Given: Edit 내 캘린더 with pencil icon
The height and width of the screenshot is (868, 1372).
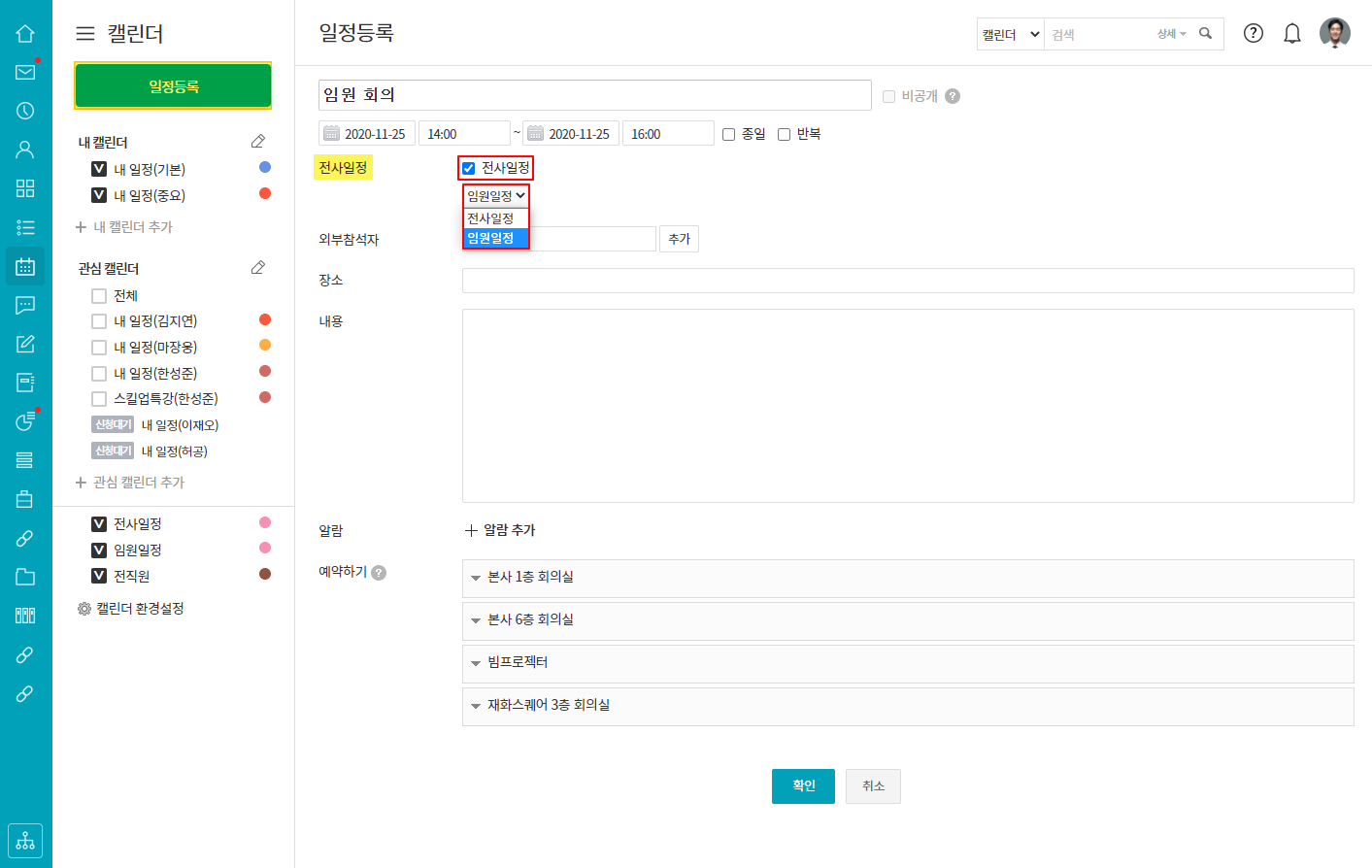Looking at the screenshot, I should click(258, 142).
